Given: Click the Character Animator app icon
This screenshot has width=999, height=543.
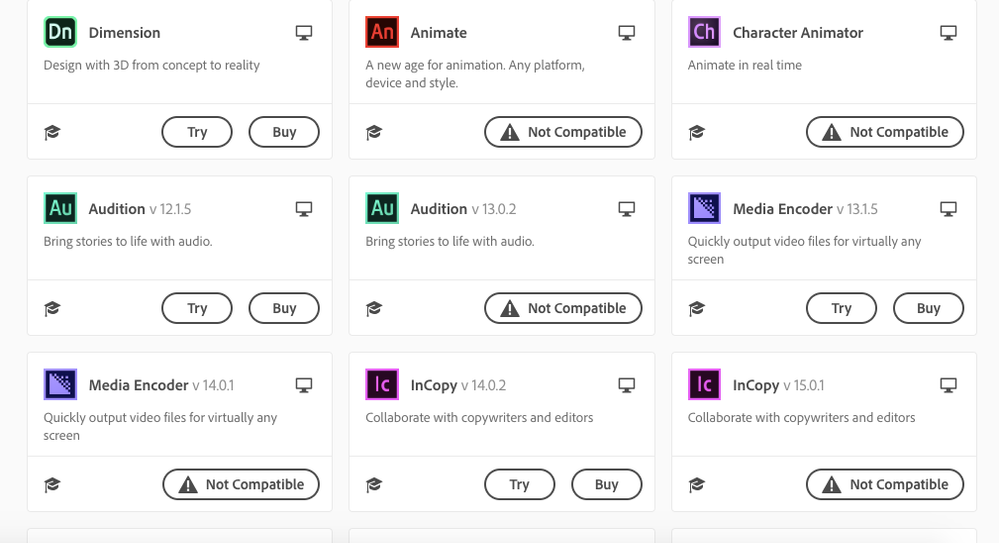Looking at the screenshot, I should click(x=704, y=32).
